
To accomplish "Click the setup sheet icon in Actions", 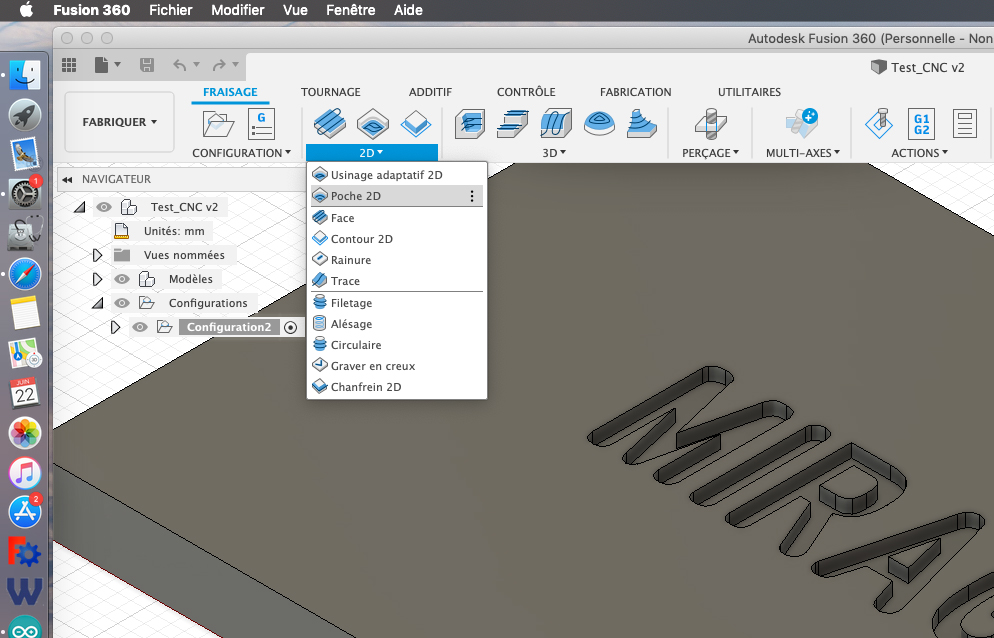I will [964, 123].
